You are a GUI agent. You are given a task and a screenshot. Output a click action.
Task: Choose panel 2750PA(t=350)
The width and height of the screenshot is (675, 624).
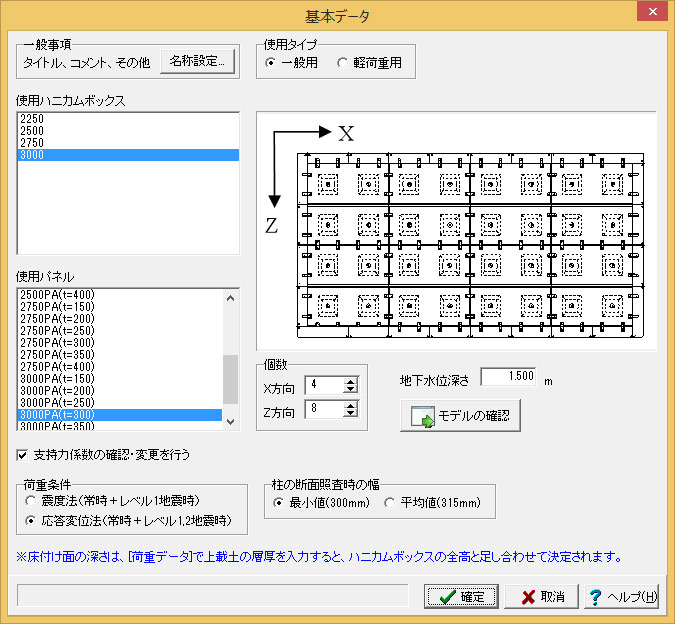tap(120, 355)
